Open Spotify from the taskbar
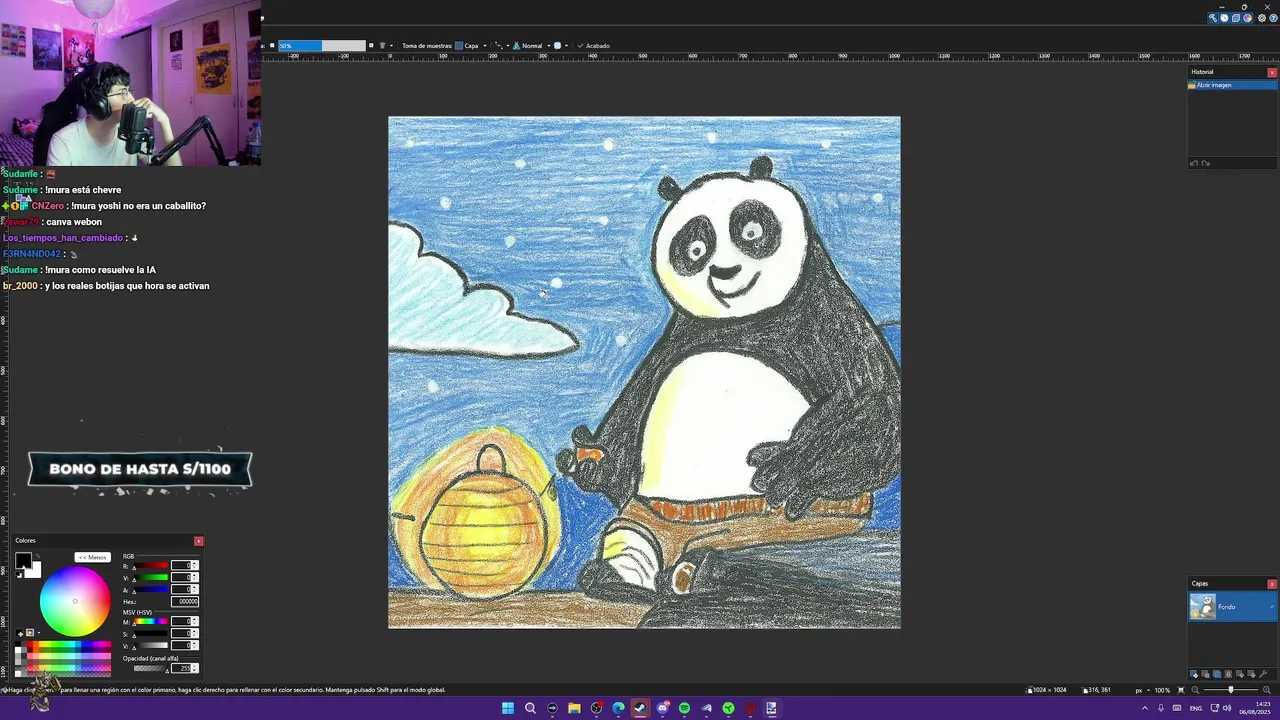 click(684, 708)
